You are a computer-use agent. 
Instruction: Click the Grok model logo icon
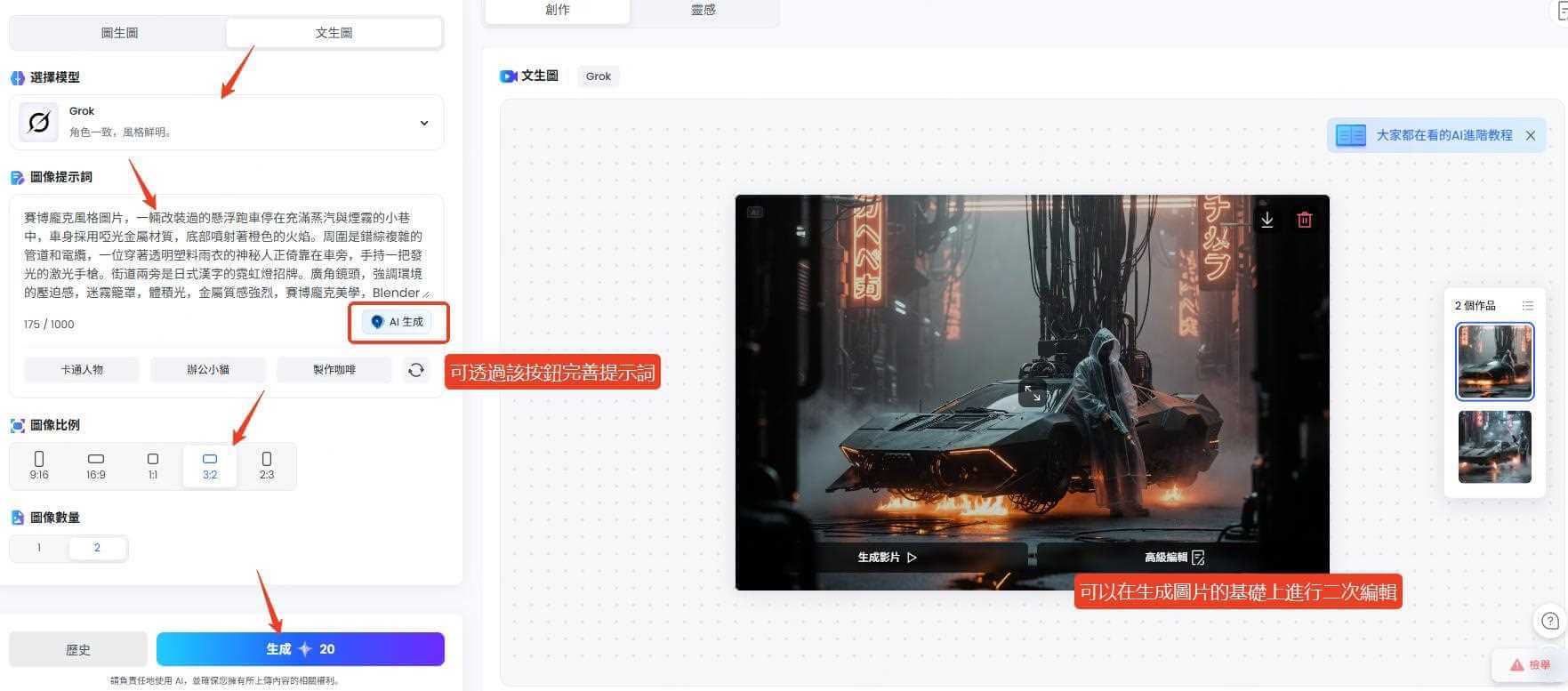pyautogui.click(x=39, y=122)
